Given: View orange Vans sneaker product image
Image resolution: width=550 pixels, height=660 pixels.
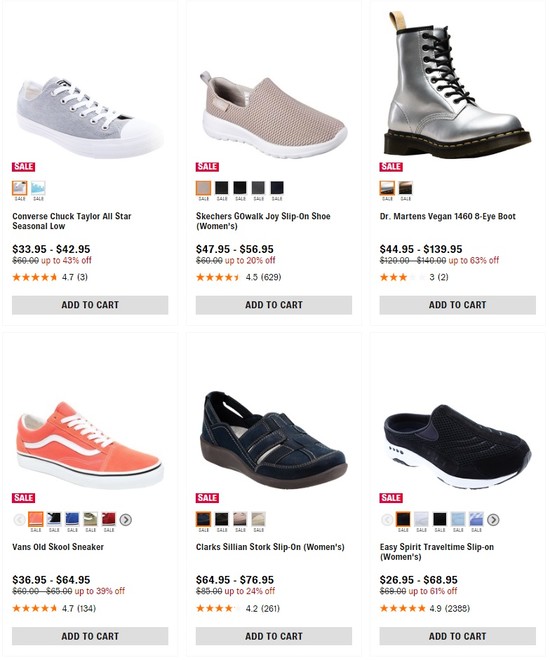Looking at the screenshot, I should click(x=90, y=447).
